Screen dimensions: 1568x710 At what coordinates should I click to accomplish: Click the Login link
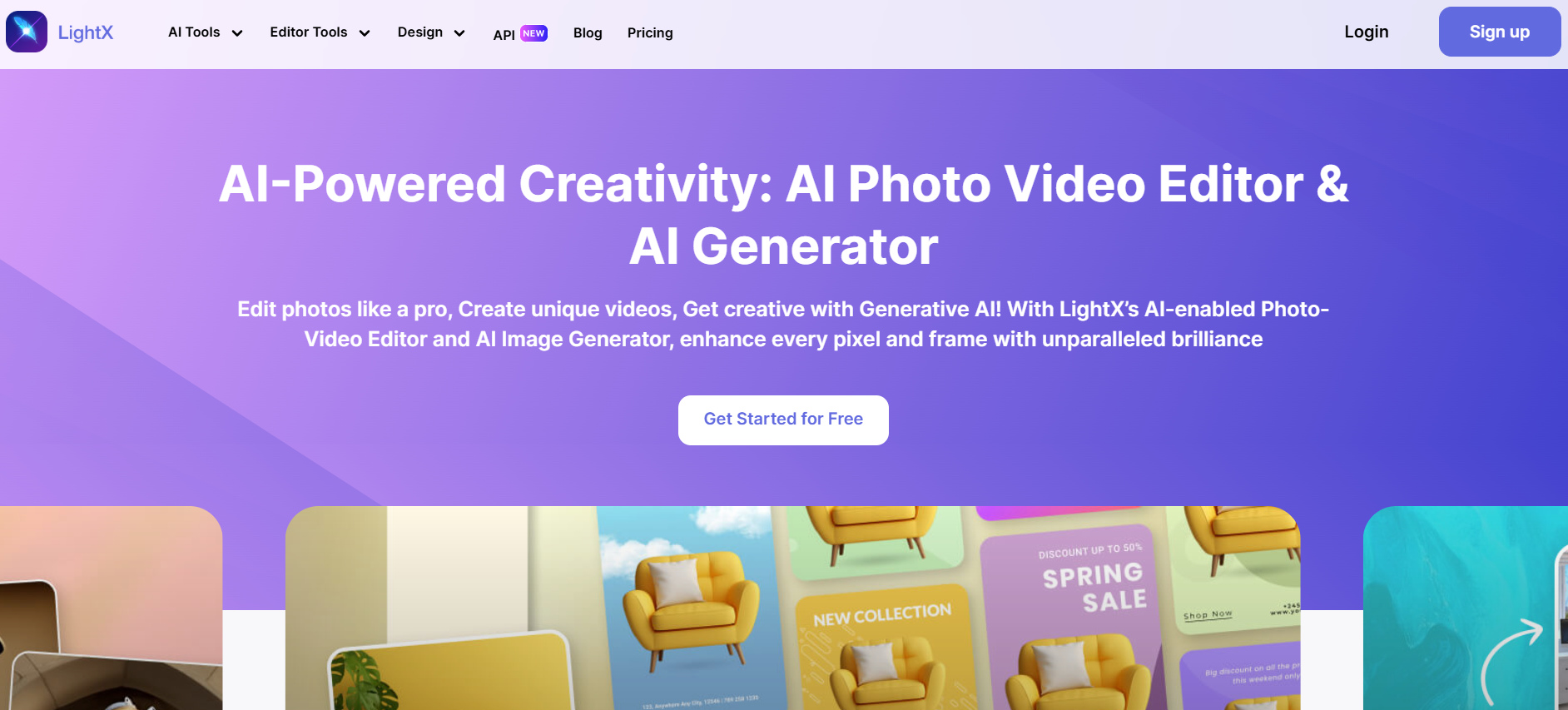coord(1367,32)
